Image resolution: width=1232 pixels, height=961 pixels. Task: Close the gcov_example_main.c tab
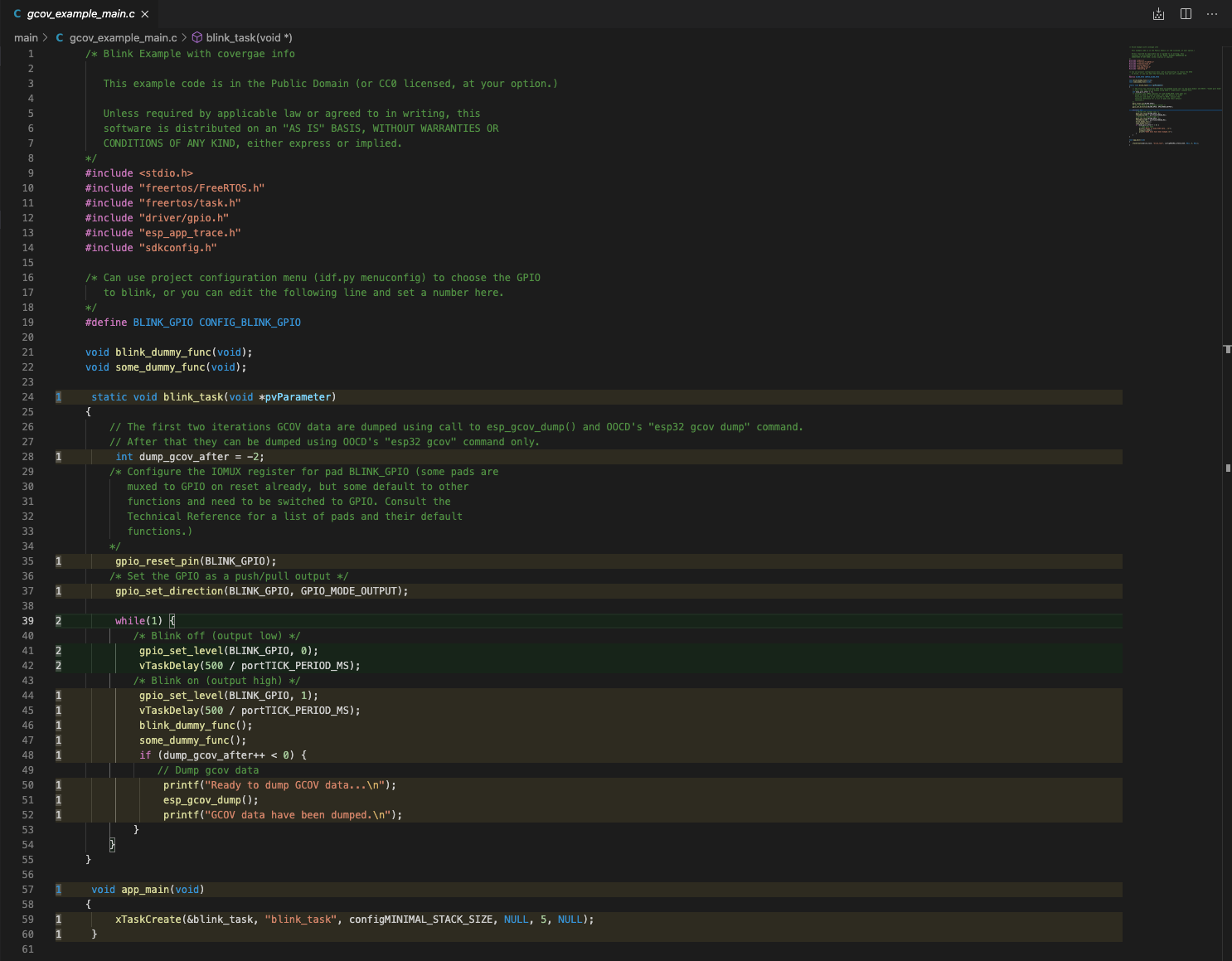(144, 13)
